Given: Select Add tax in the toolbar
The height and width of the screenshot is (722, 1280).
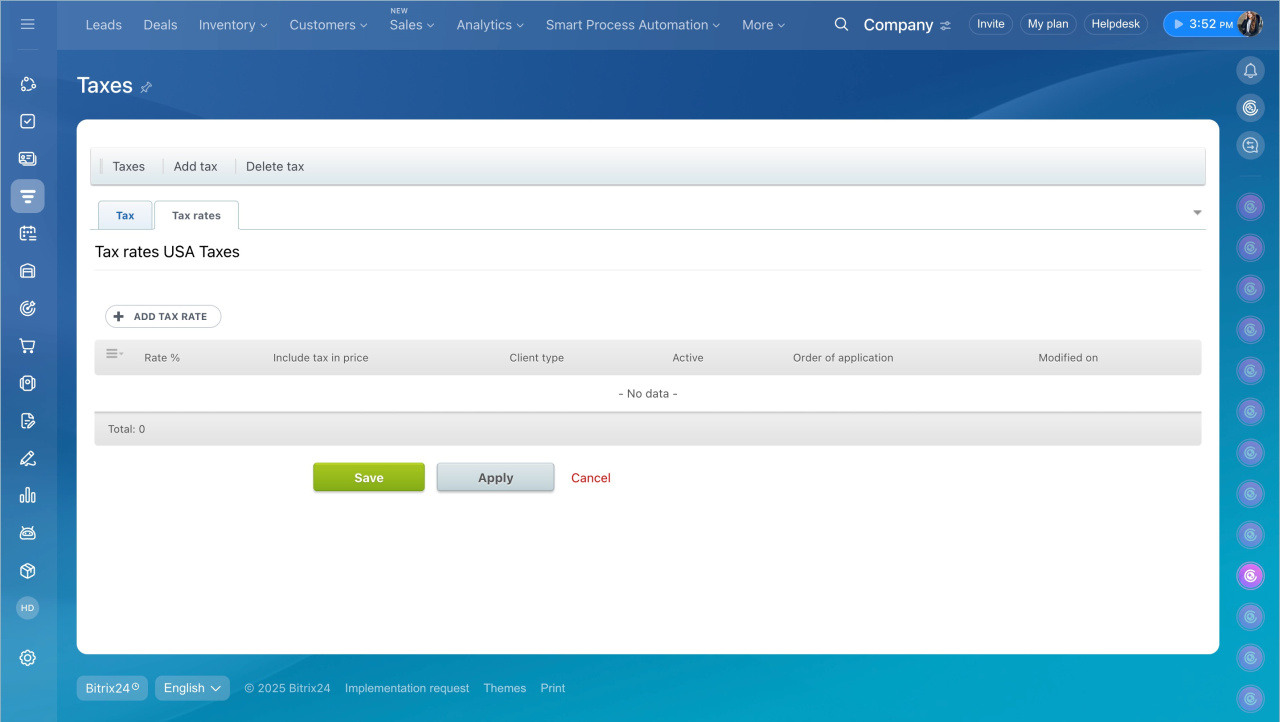Looking at the screenshot, I should (195, 167).
